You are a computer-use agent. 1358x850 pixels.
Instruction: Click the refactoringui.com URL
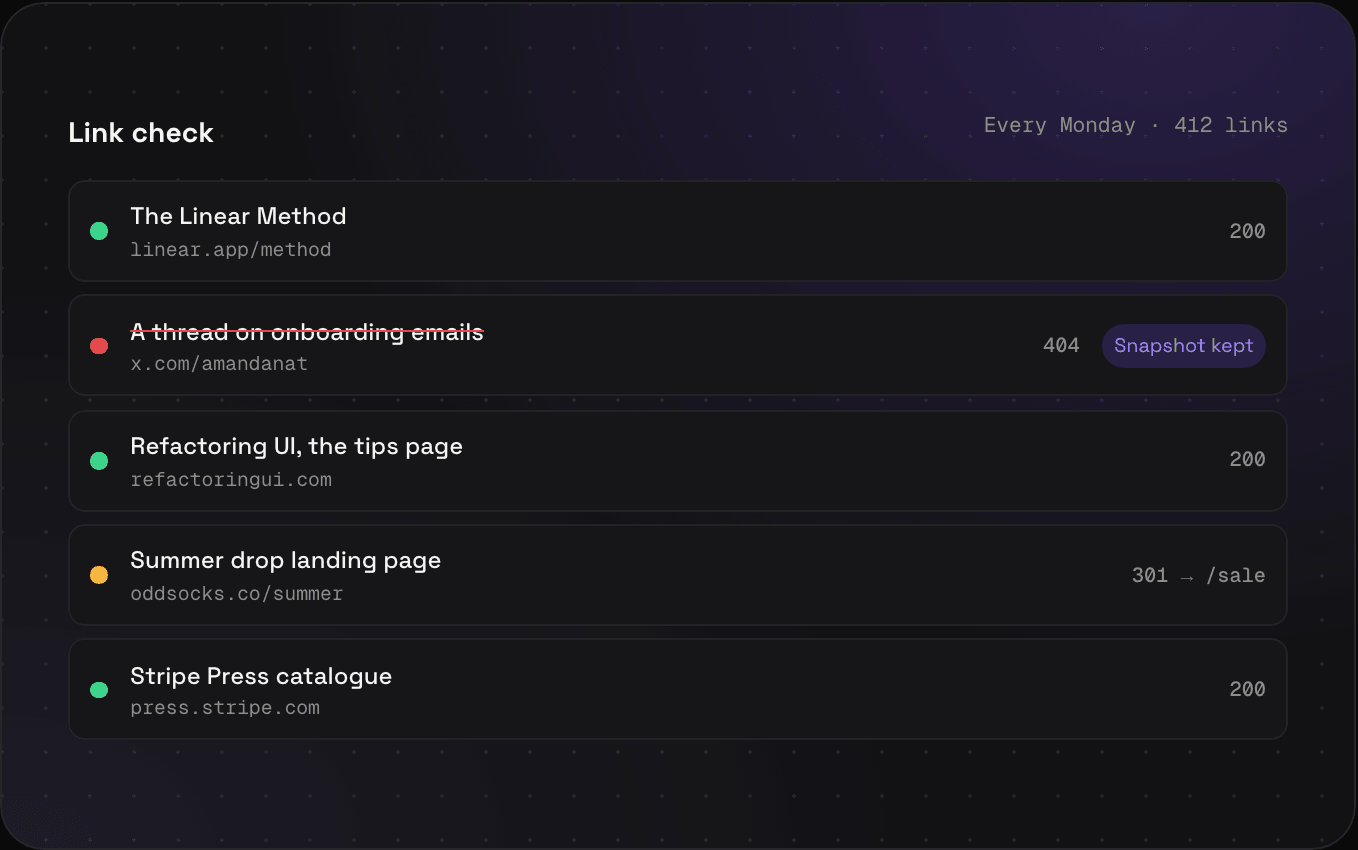(231, 480)
